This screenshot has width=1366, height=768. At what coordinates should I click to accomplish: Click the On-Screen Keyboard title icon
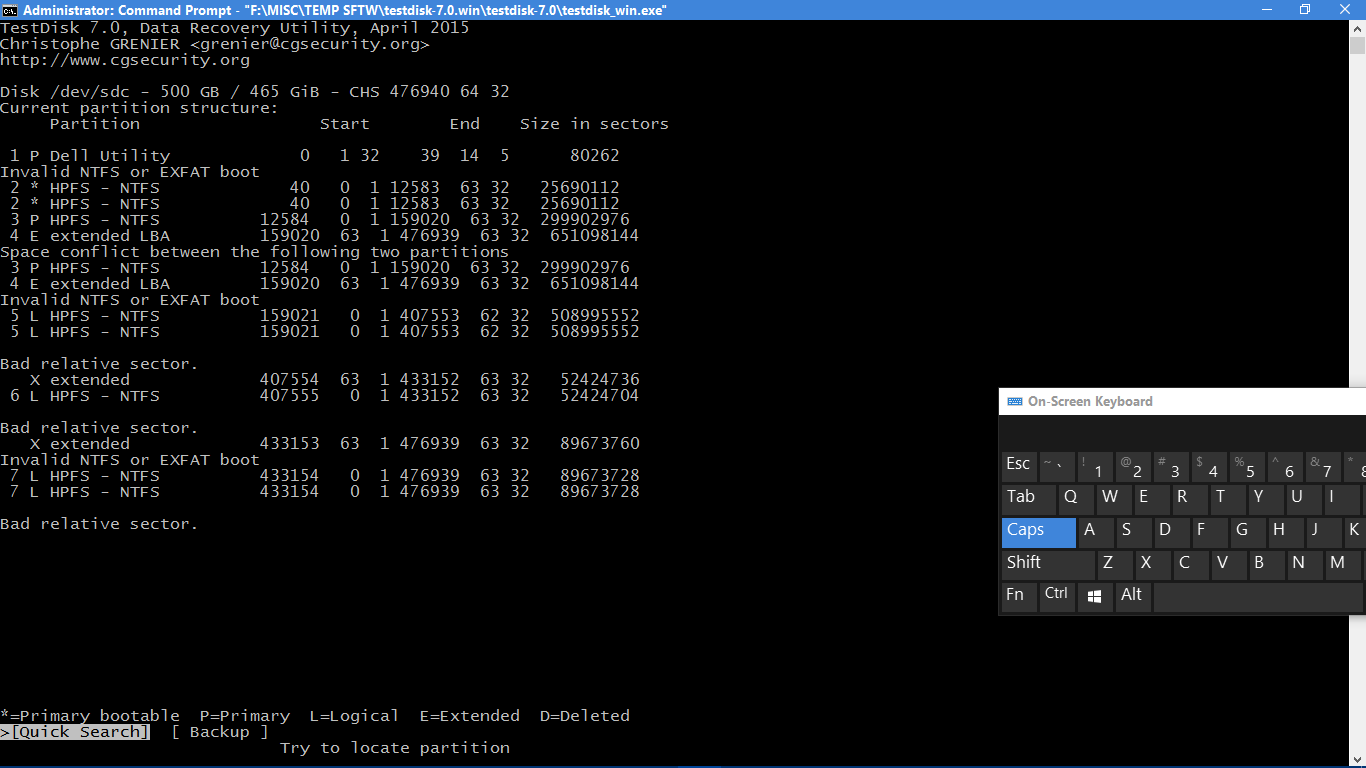[1014, 401]
